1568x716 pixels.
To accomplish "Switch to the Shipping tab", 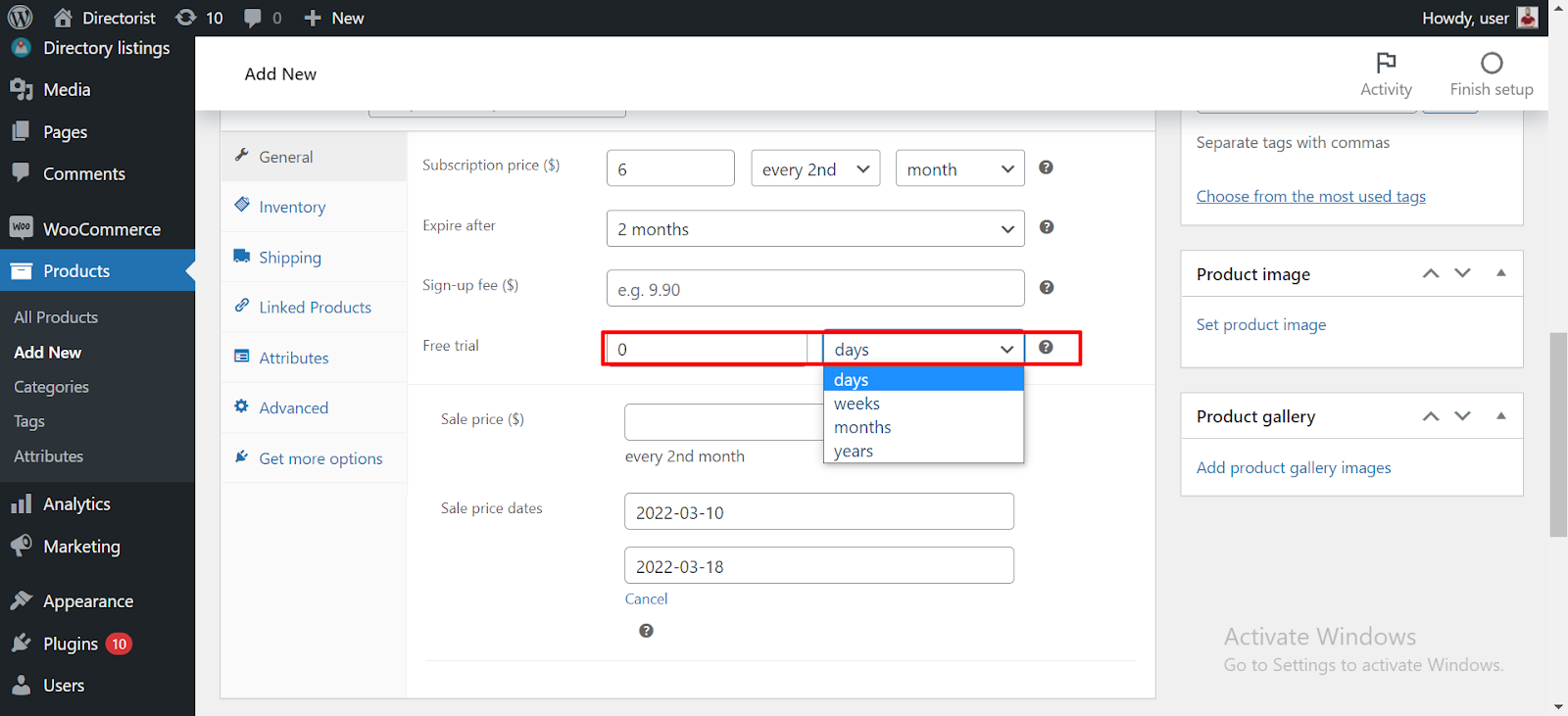I will (x=314, y=257).
